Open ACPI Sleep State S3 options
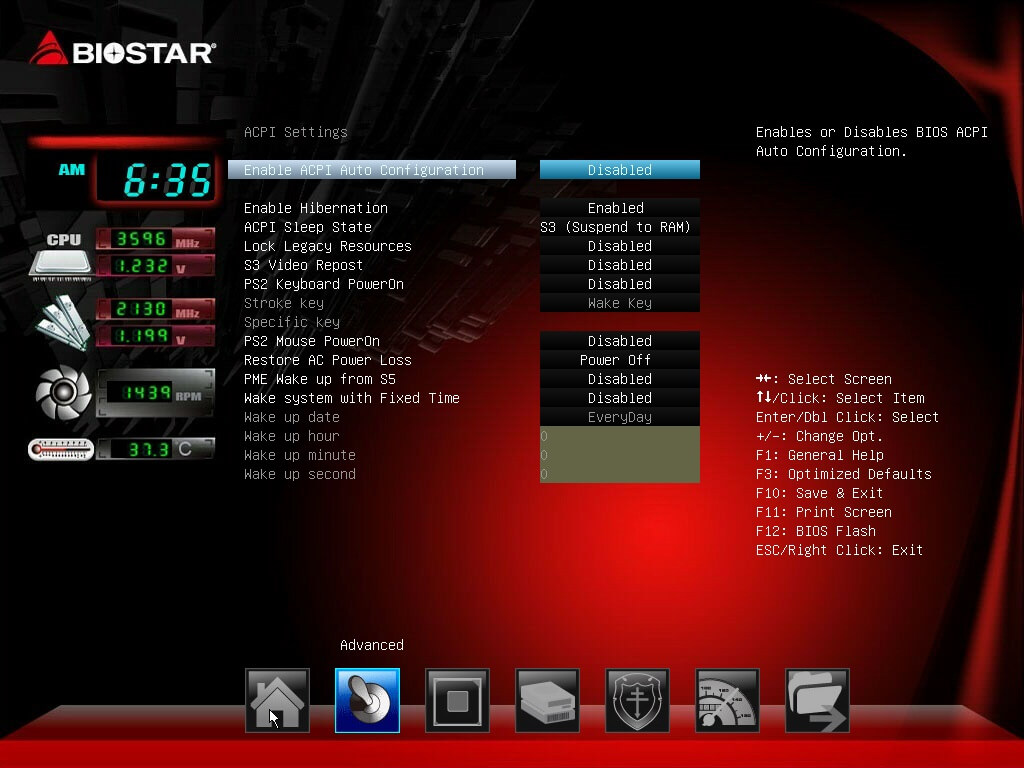This screenshot has height=768, width=1024. 619,227
